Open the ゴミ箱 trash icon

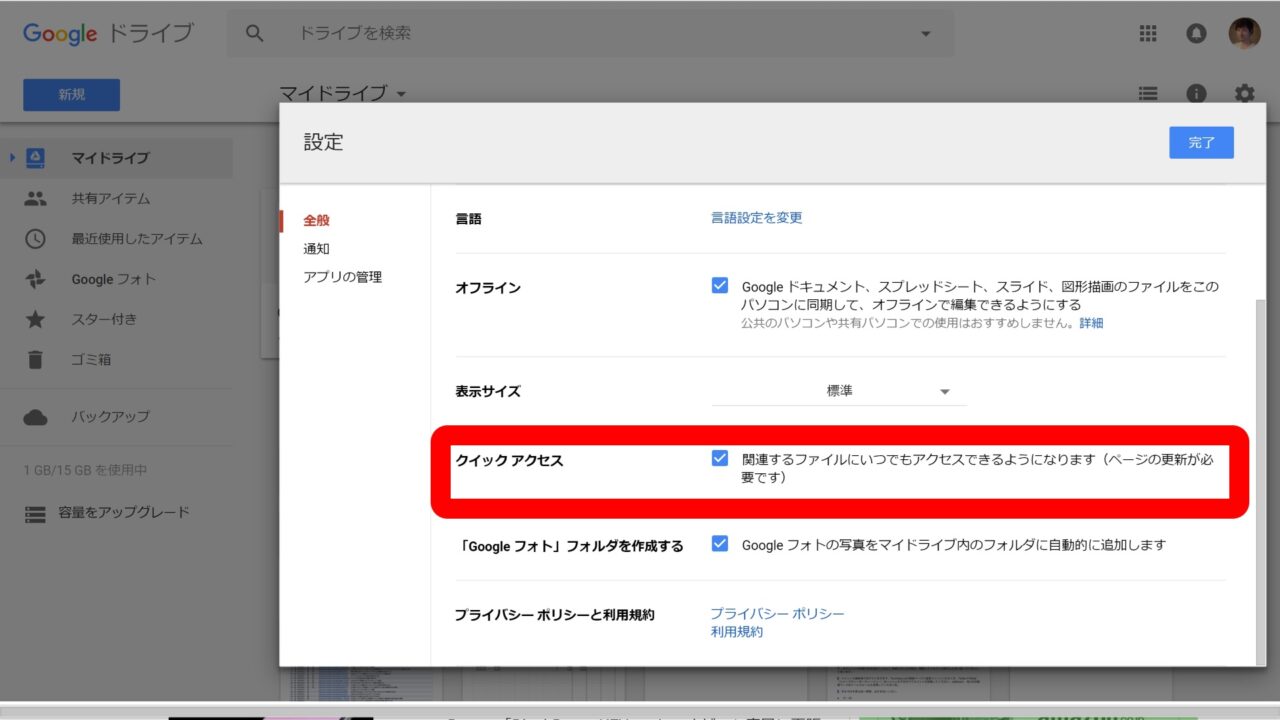click(x=36, y=360)
